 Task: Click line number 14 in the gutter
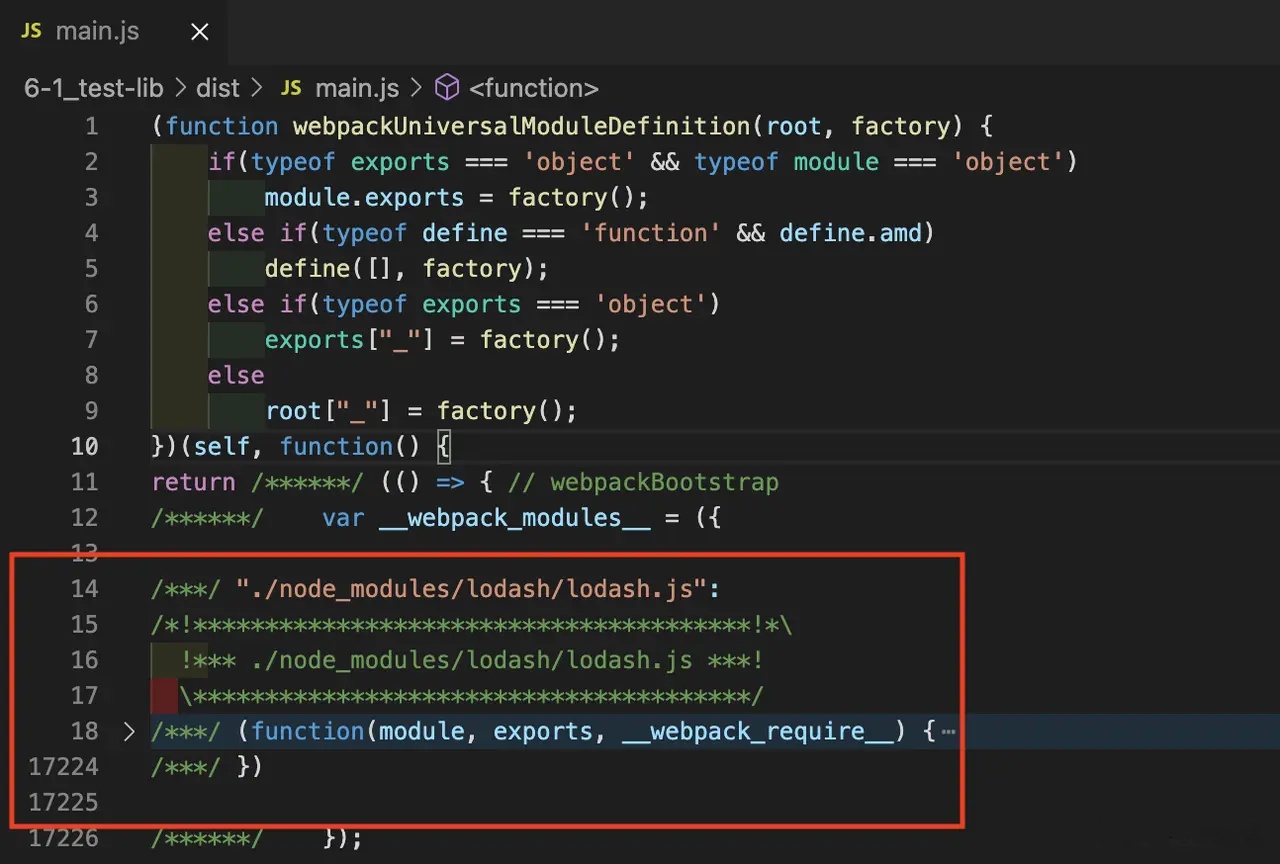pos(85,589)
